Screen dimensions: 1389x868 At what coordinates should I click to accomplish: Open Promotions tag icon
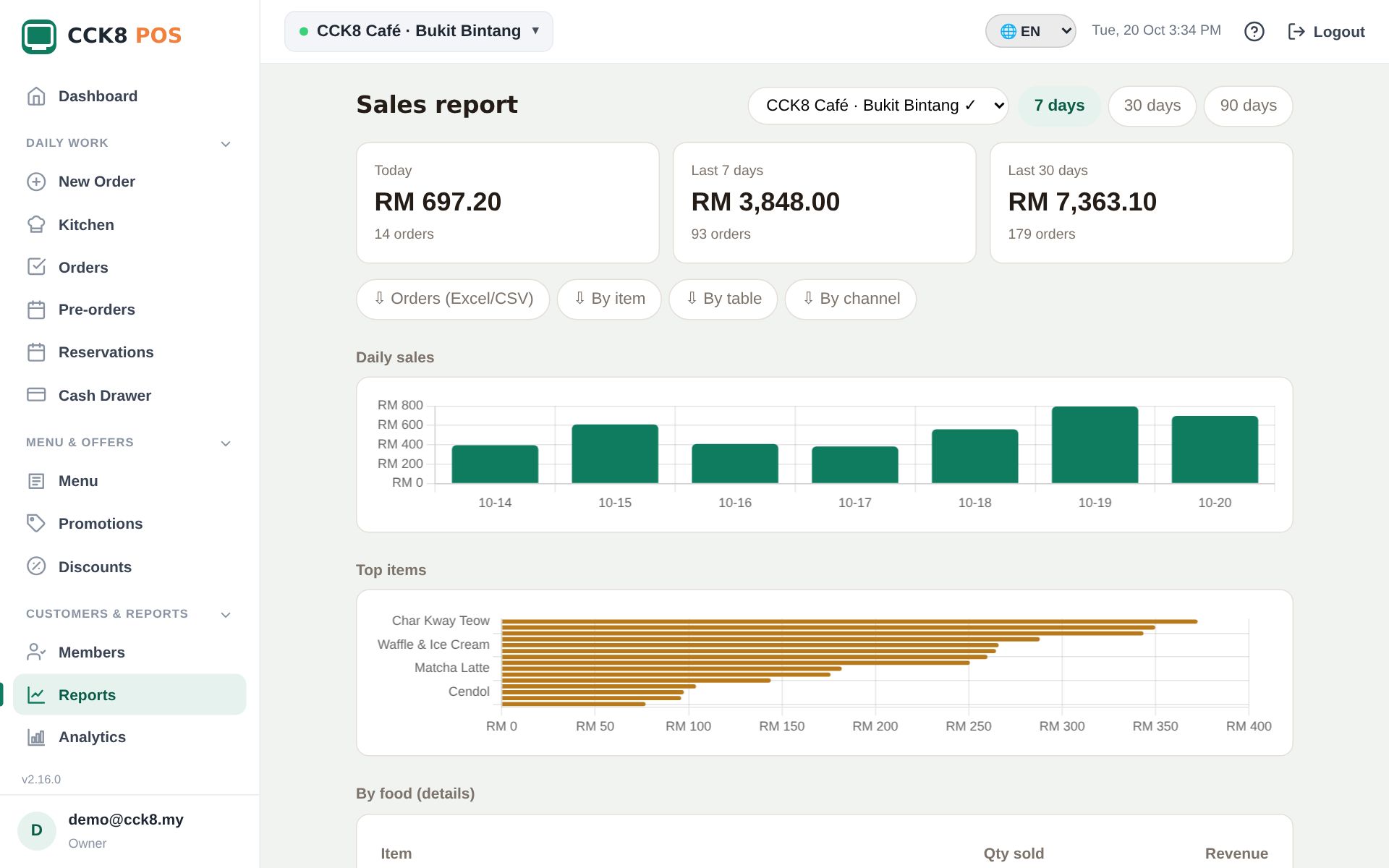pyautogui.click(x=36, y=524)
